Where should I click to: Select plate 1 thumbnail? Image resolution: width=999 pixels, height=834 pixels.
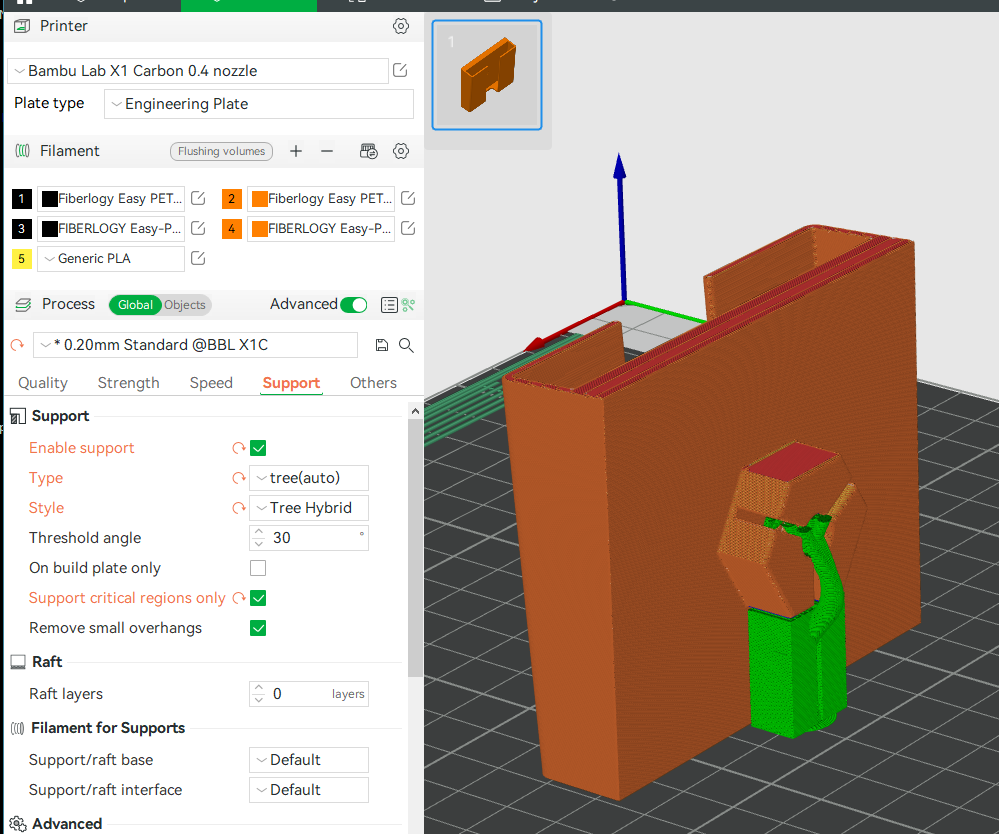point(487,75)
